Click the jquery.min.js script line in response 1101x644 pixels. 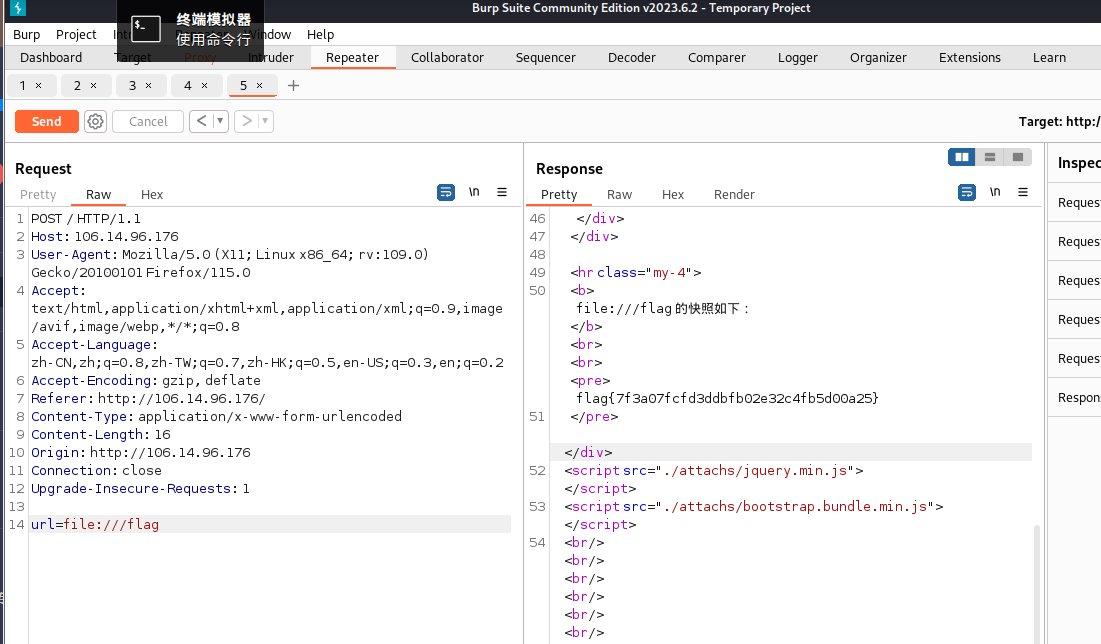(713, 471)
